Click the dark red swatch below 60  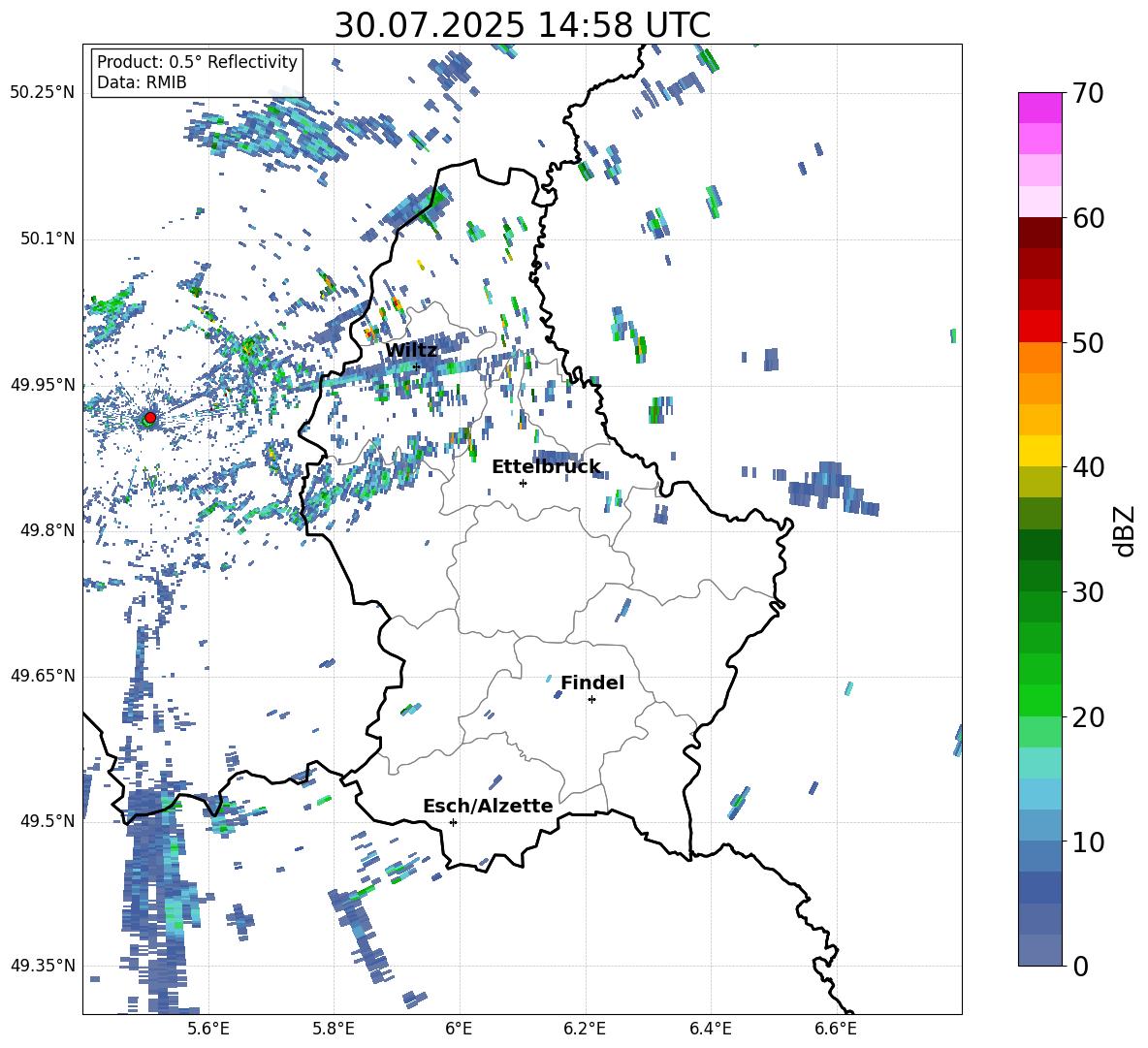click(x=1039, y=233)
